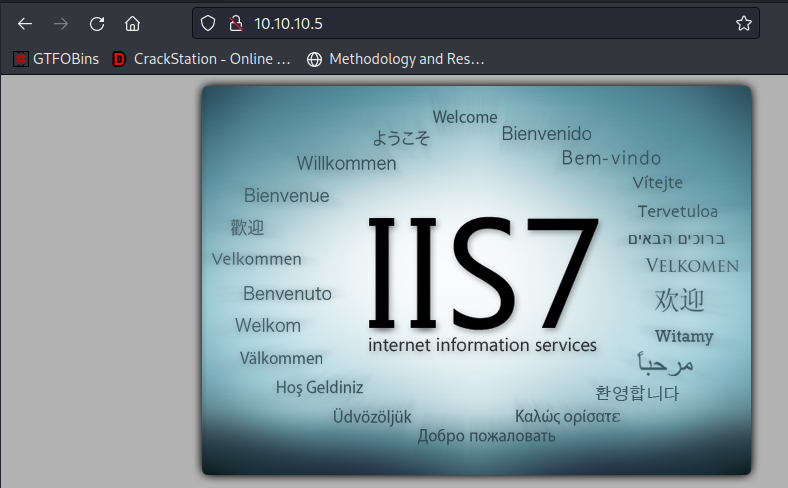Click the word "Willkommen"
Viewport: 788px width, 488px height.
point(346,163)
